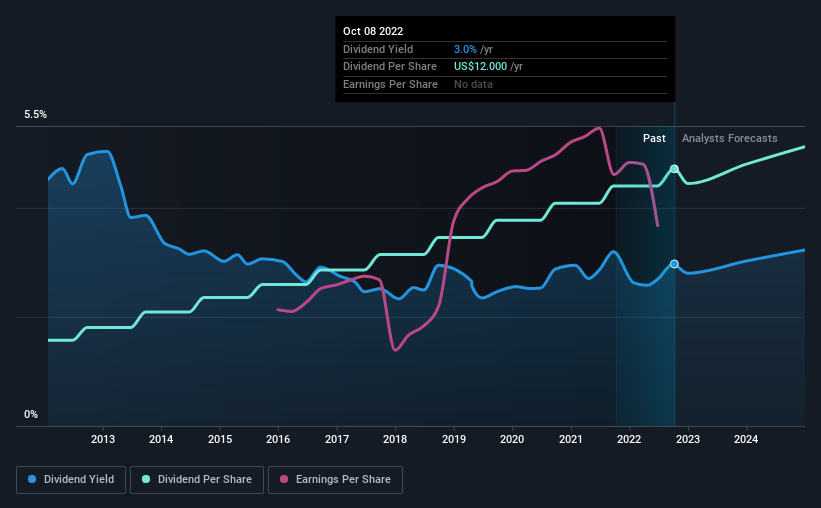Click the 2020 x-axis label
This screenshot has width=821, height=508.
512,439
